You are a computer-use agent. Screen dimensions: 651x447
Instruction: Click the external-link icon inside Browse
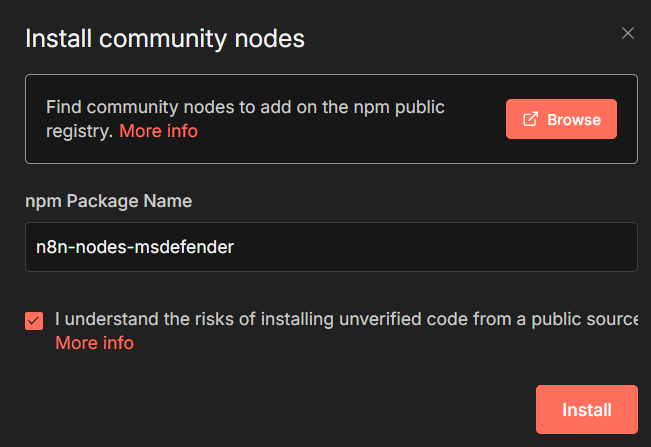click(x=530, y=119)
